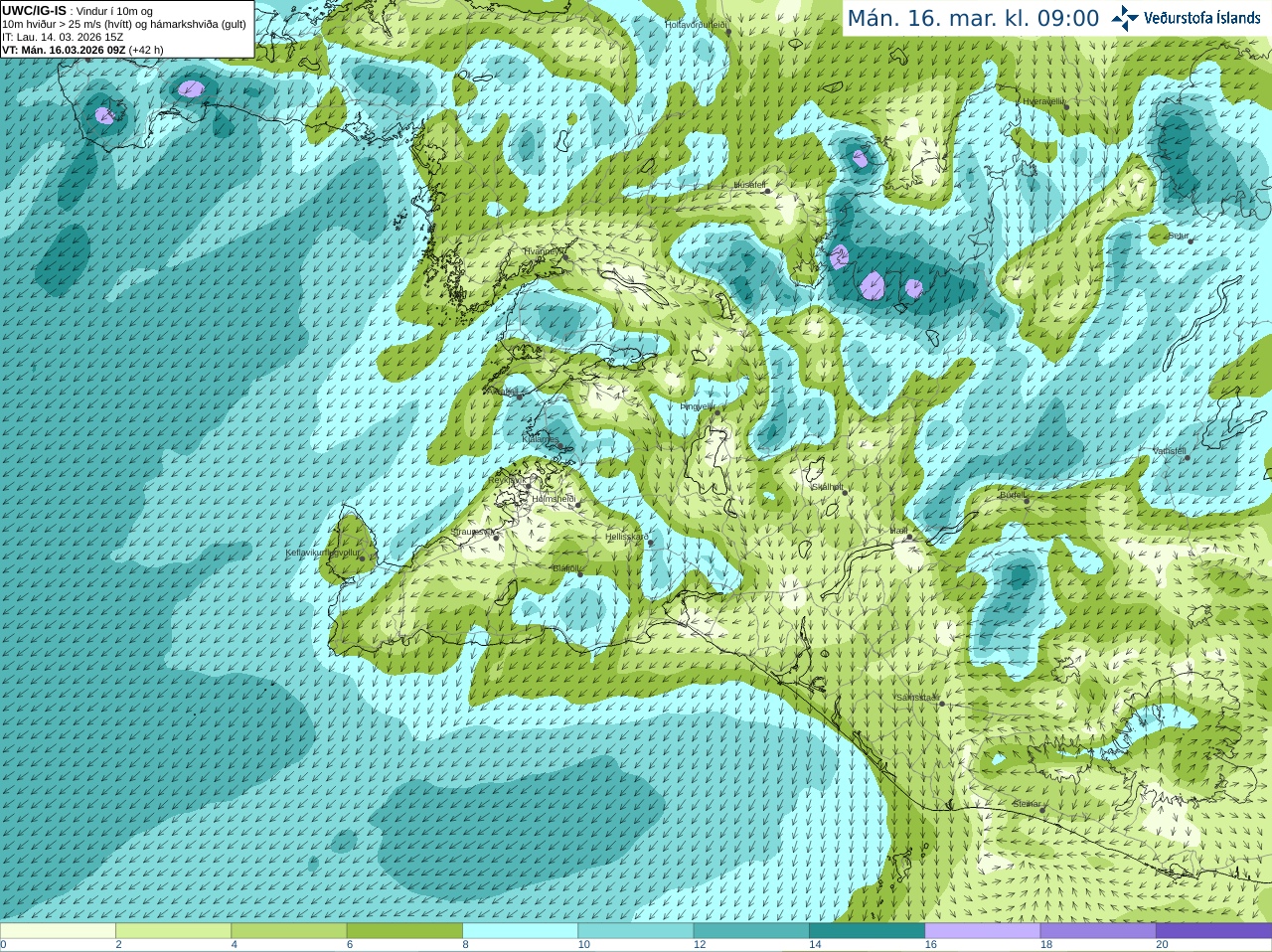Image resolution: width=1272 pixels, height=952 pixels.
Task: Click the Vatnsfell station dot
Action: pos(1188,457)
